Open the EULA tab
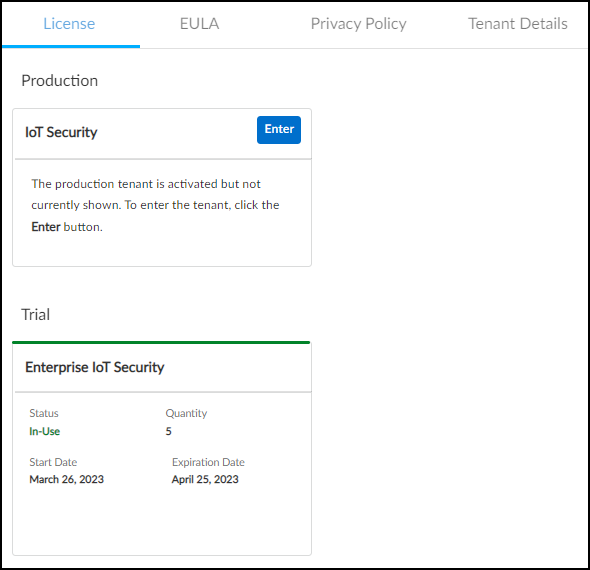 coord(199,24)
